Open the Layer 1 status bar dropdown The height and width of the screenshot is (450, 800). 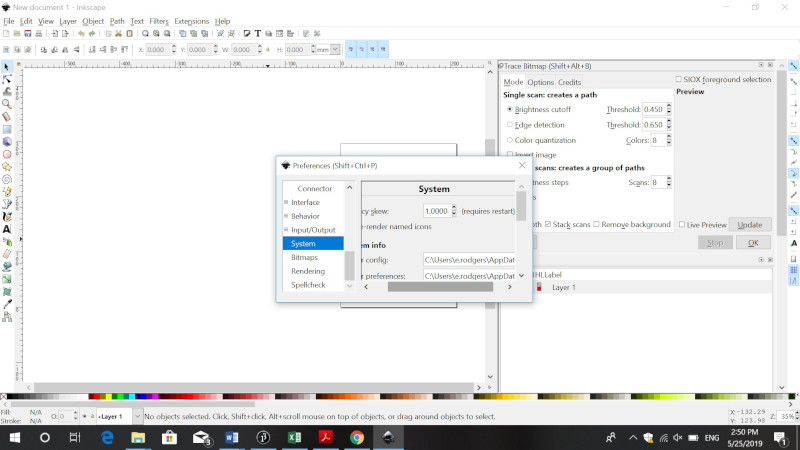(137, 416)
